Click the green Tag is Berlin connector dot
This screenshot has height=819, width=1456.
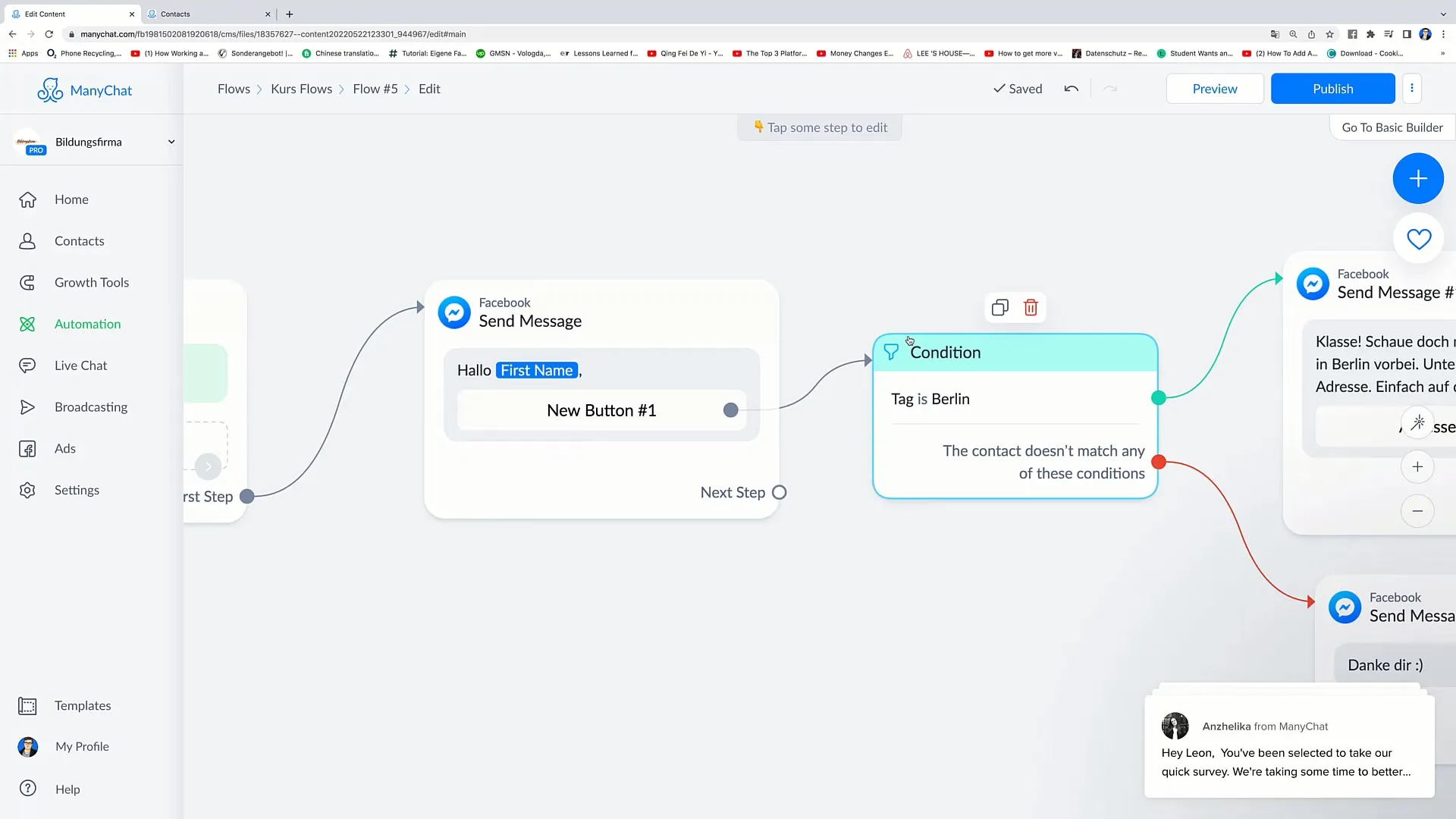click(1158, 397)
